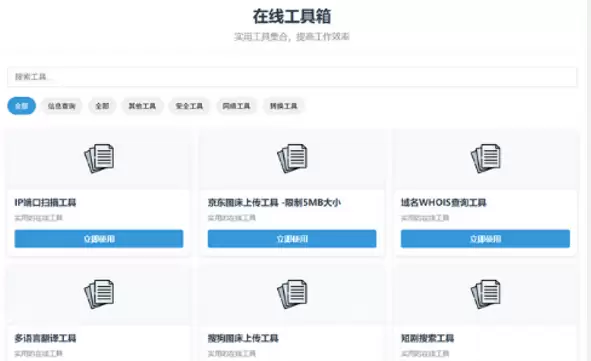The height and width of the screenshot is (361, 591).
Task: Click 立即使用 under 域名WHOIS查询工具
Action: (x=485, y=239)
